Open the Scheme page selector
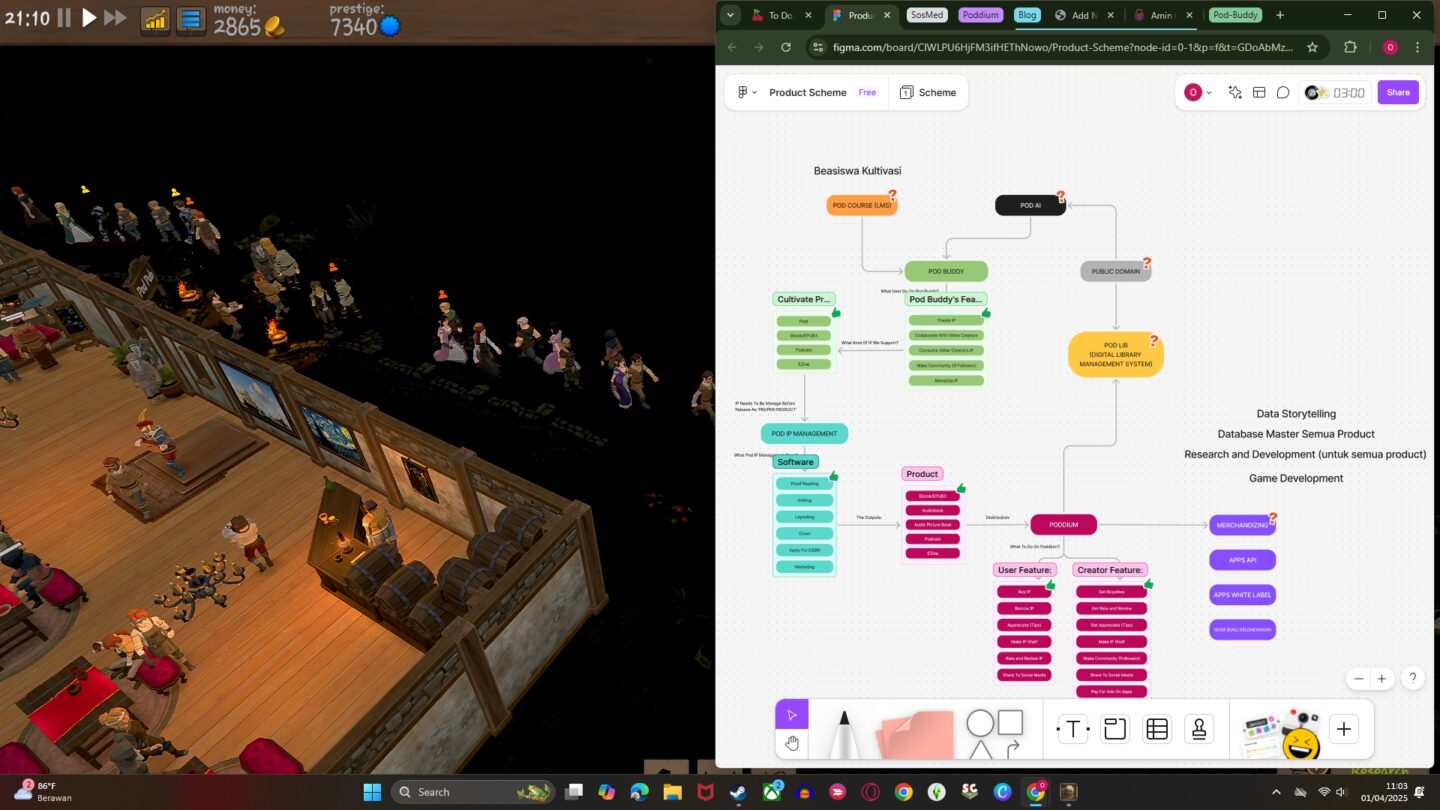Image resolution: width=1440 pixels, height=810 pixels. (928, 92)
